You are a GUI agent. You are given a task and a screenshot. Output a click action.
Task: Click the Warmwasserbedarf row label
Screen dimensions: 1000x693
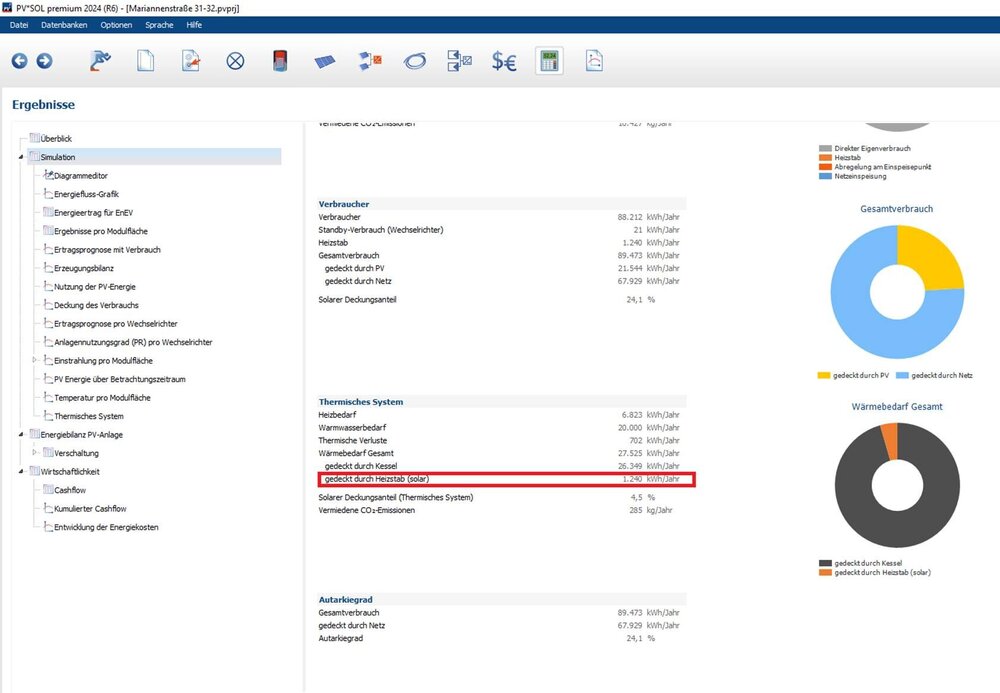(352, 427)
